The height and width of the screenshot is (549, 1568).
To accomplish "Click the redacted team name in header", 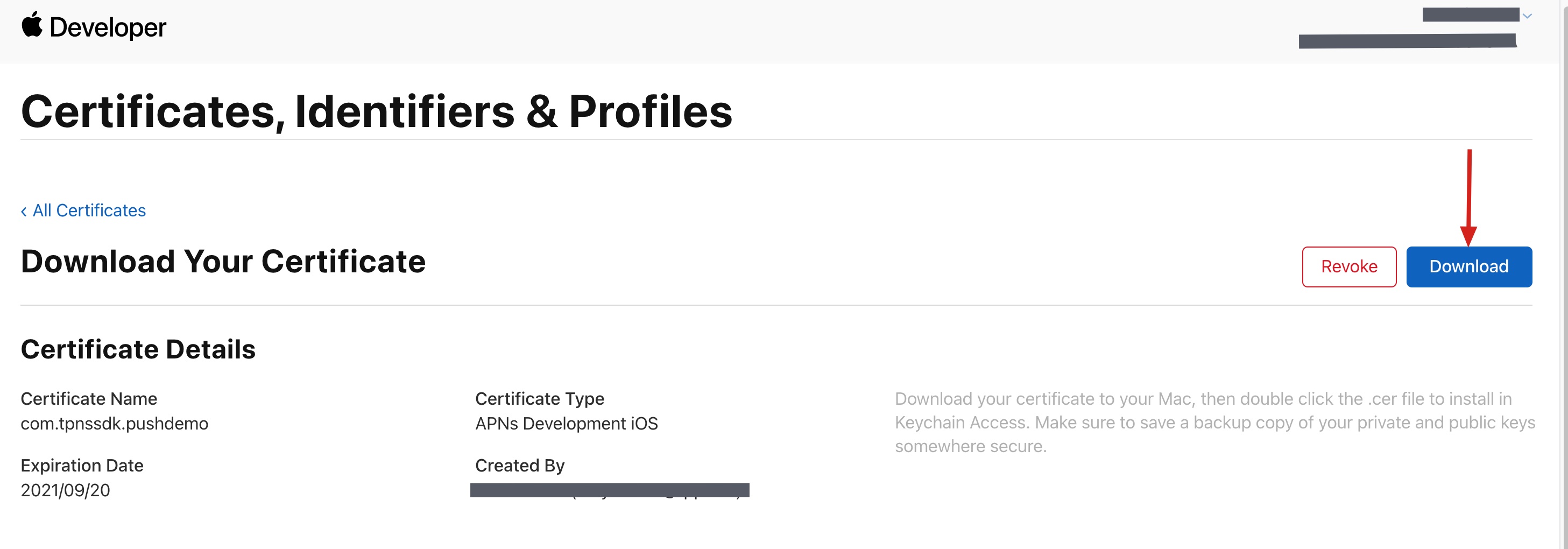I will click(1407, 41).
